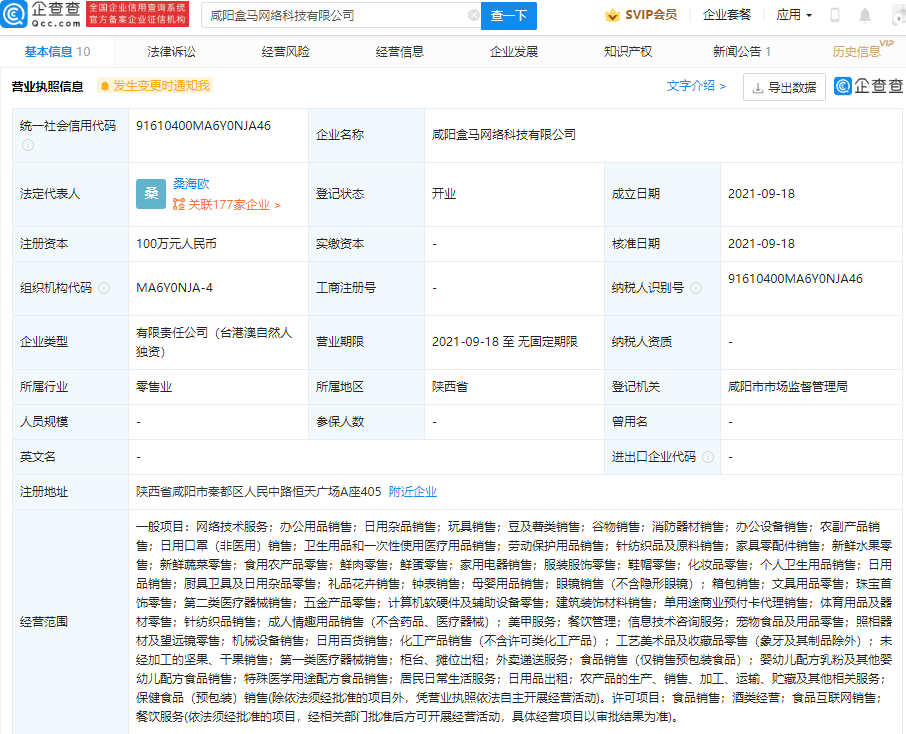Click the help icon beside 进出口企业代码
The height and width of the screenshot is (734, 906).
[707, 455]
